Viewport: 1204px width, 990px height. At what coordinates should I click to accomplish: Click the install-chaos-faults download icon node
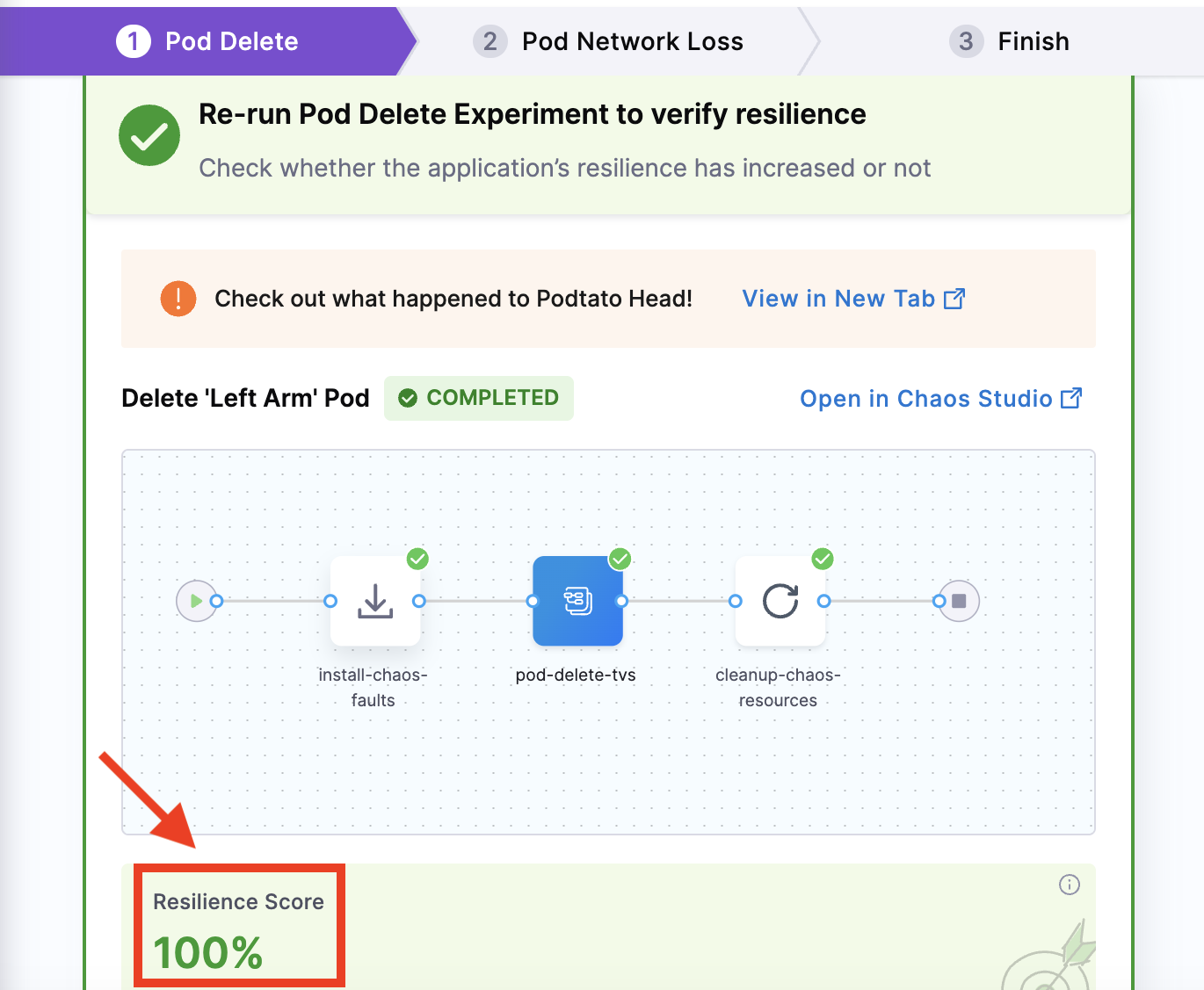(375, 601)
